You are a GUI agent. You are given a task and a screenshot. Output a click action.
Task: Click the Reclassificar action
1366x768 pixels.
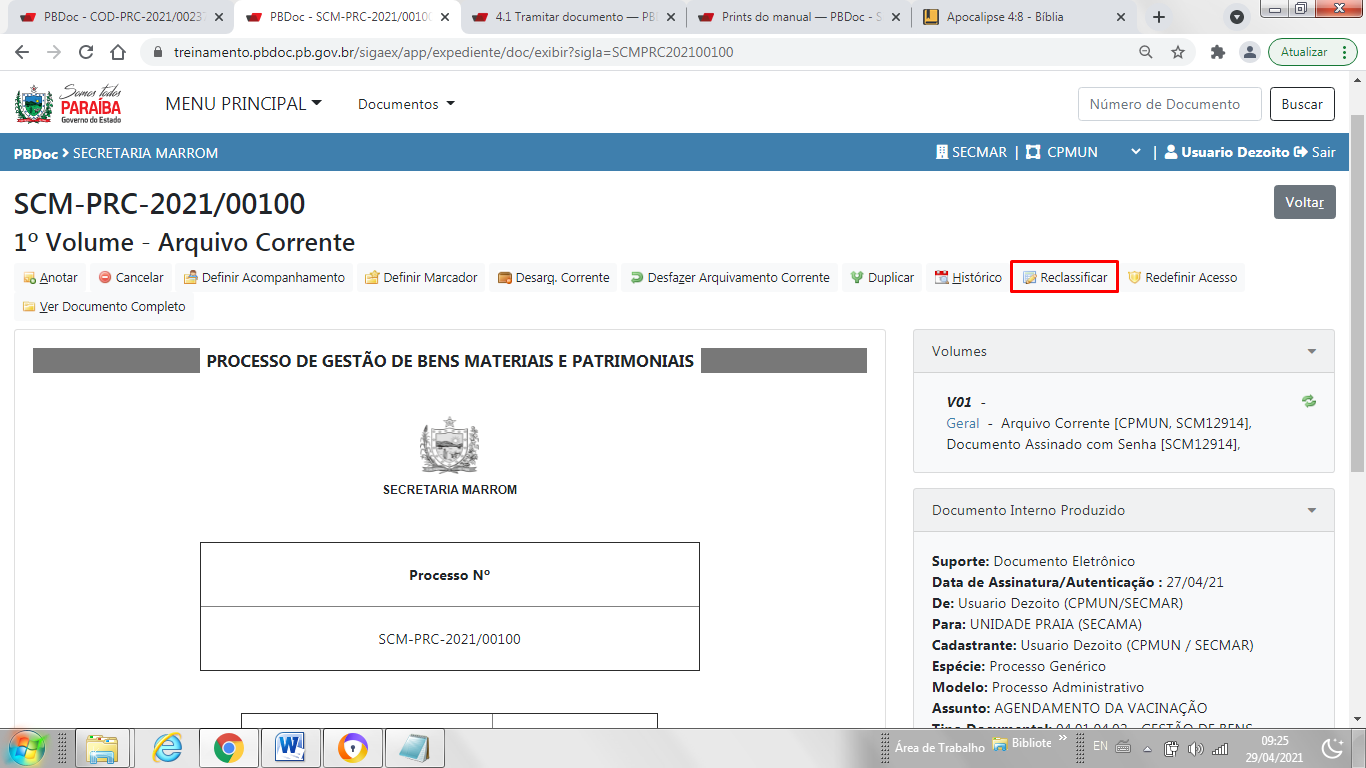coord(1064,278)
